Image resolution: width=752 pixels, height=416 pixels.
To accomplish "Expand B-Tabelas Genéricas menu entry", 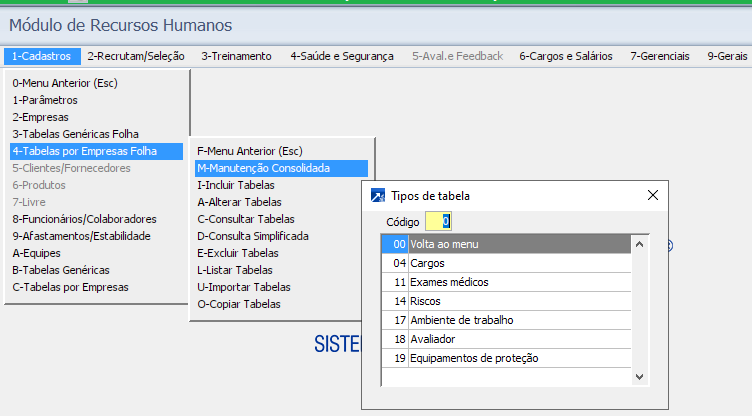I will 61,270.
